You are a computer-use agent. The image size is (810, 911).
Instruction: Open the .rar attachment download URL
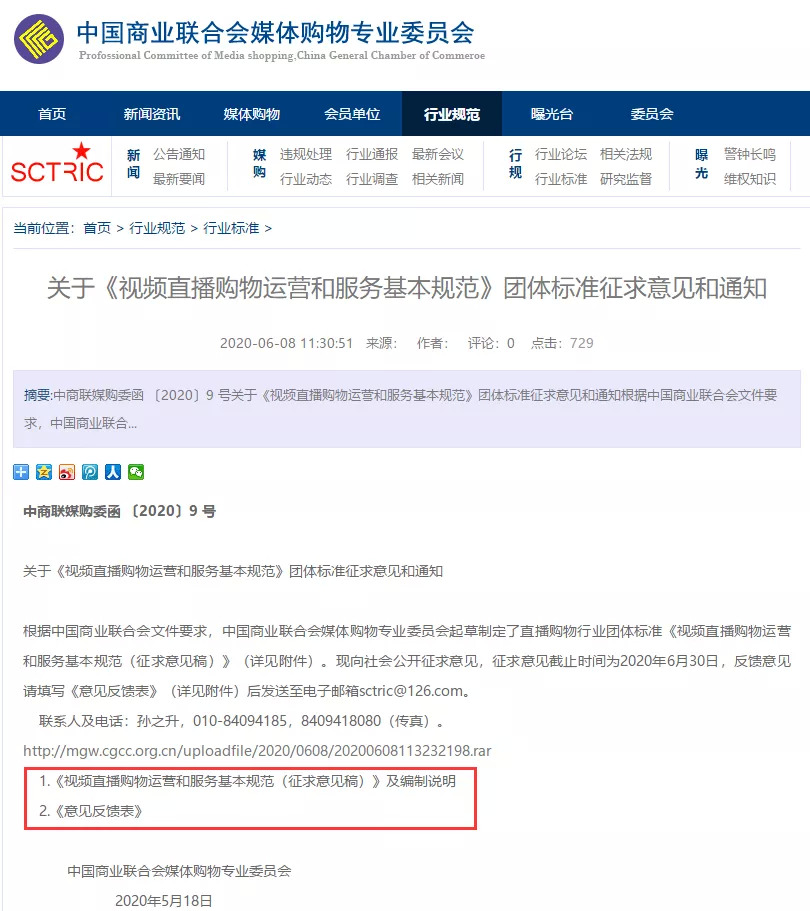257,751
